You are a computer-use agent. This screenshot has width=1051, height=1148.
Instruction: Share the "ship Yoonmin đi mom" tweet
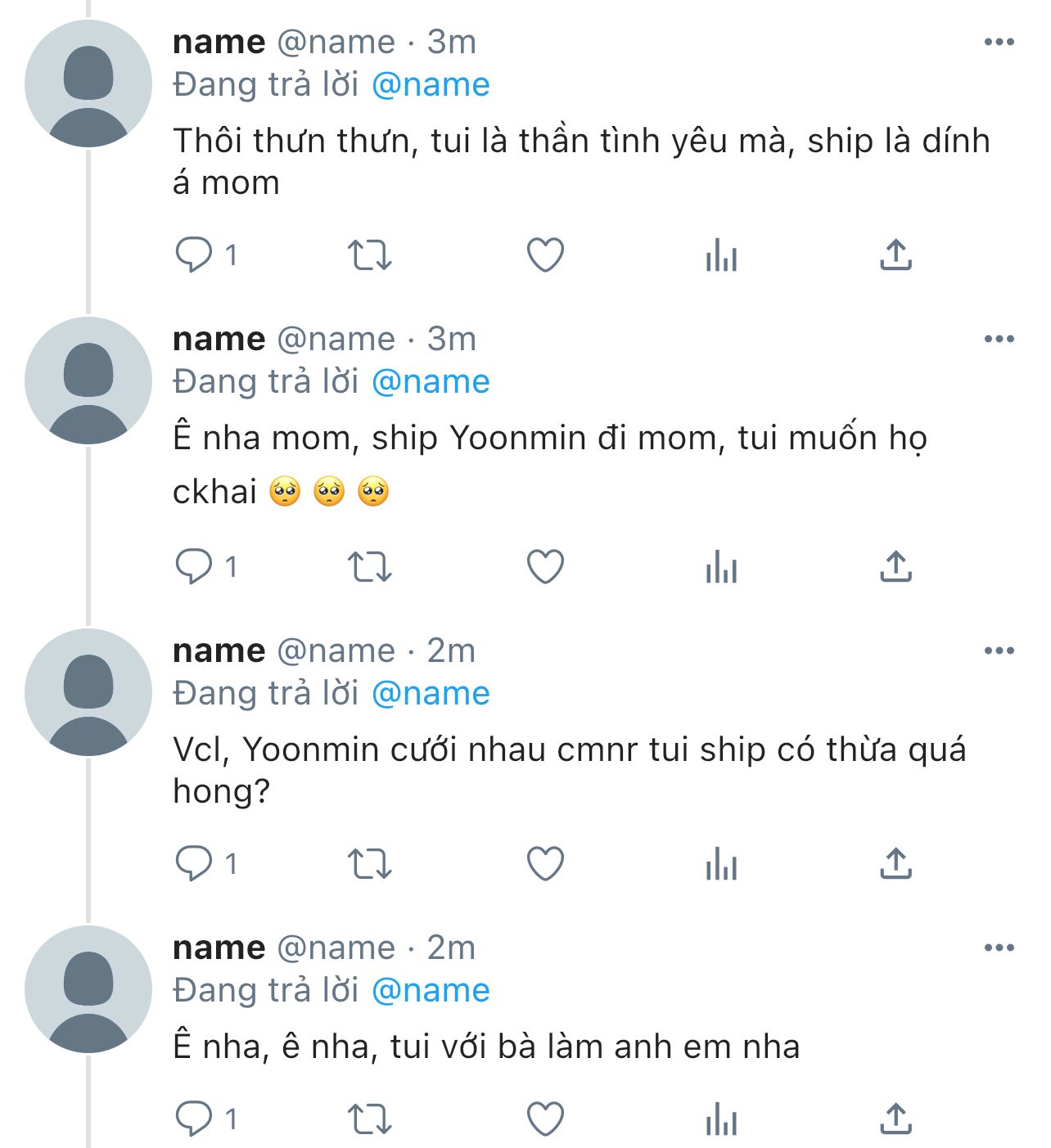(896, 566)
